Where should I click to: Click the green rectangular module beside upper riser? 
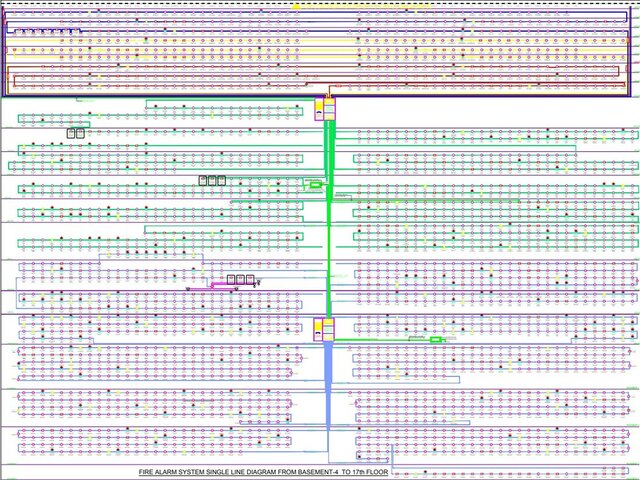tap(316, 185)
